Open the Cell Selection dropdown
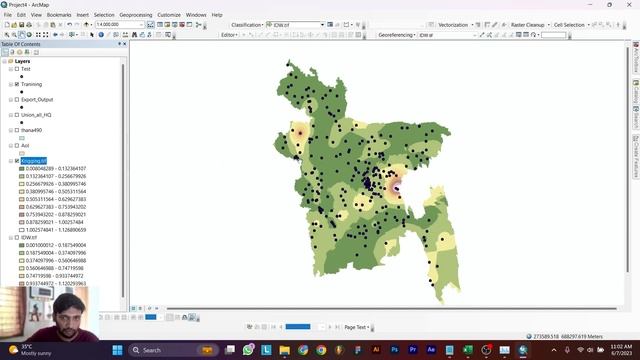The width and height of the screenshot is (640, 360). pos(572,25)
